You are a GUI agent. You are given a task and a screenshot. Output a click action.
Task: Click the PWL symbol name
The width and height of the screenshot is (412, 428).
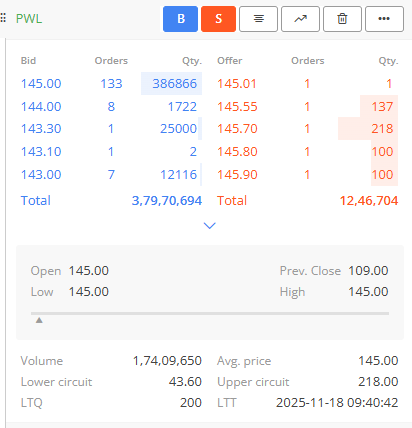coord(29,19)
